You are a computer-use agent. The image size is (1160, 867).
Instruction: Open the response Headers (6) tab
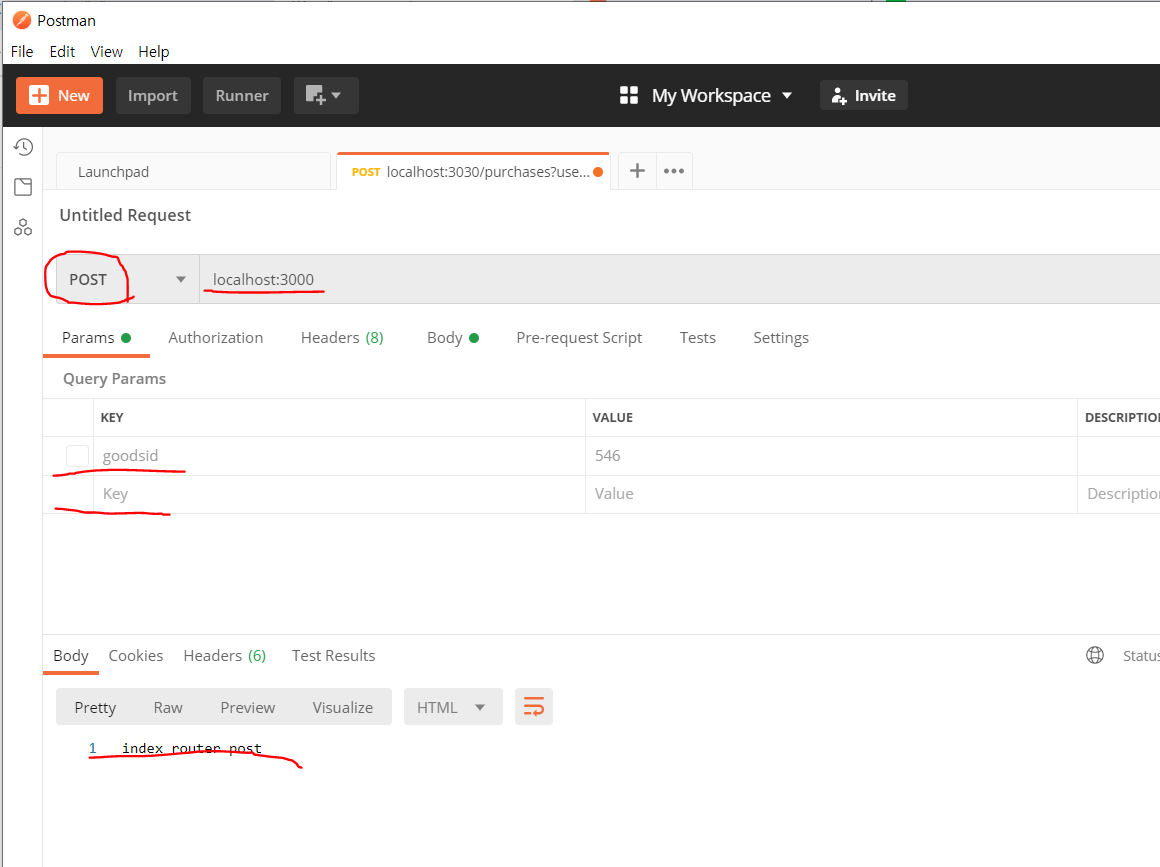pyautogui.click(x=224, y=655)
